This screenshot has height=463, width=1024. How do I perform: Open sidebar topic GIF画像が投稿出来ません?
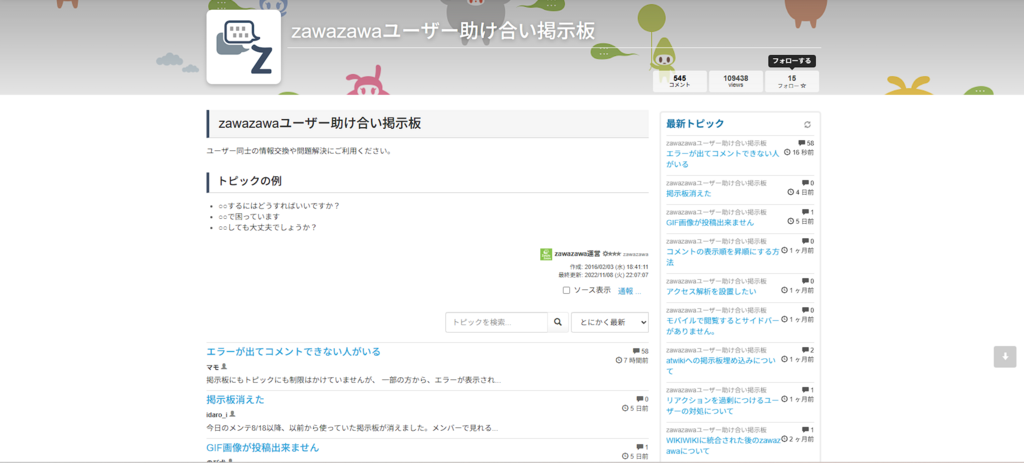(710, 222)
